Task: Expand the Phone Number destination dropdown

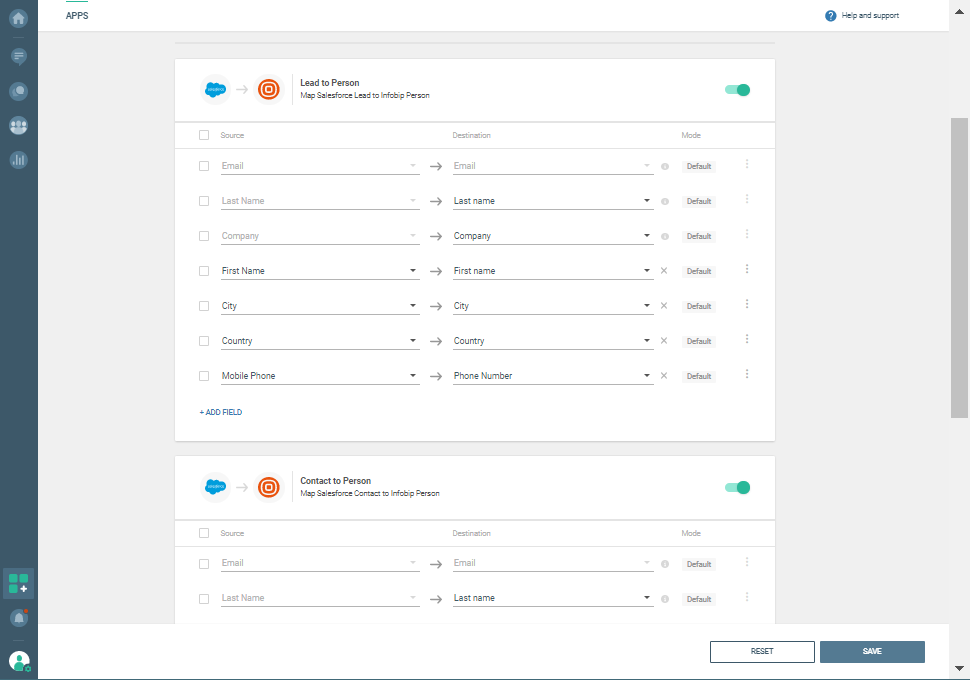Action: click(x=645, y=375)
